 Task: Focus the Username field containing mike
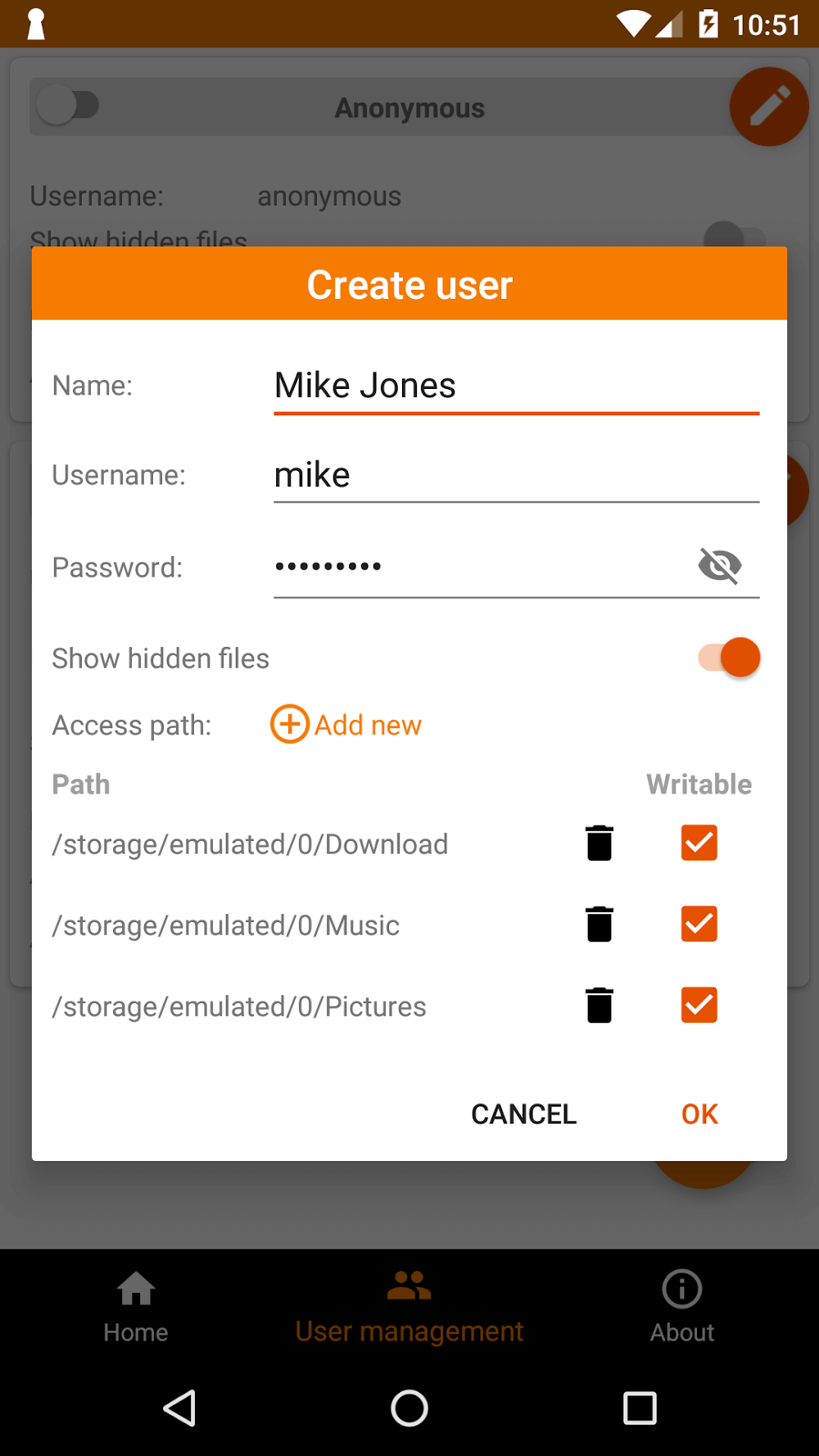point(516,476)
